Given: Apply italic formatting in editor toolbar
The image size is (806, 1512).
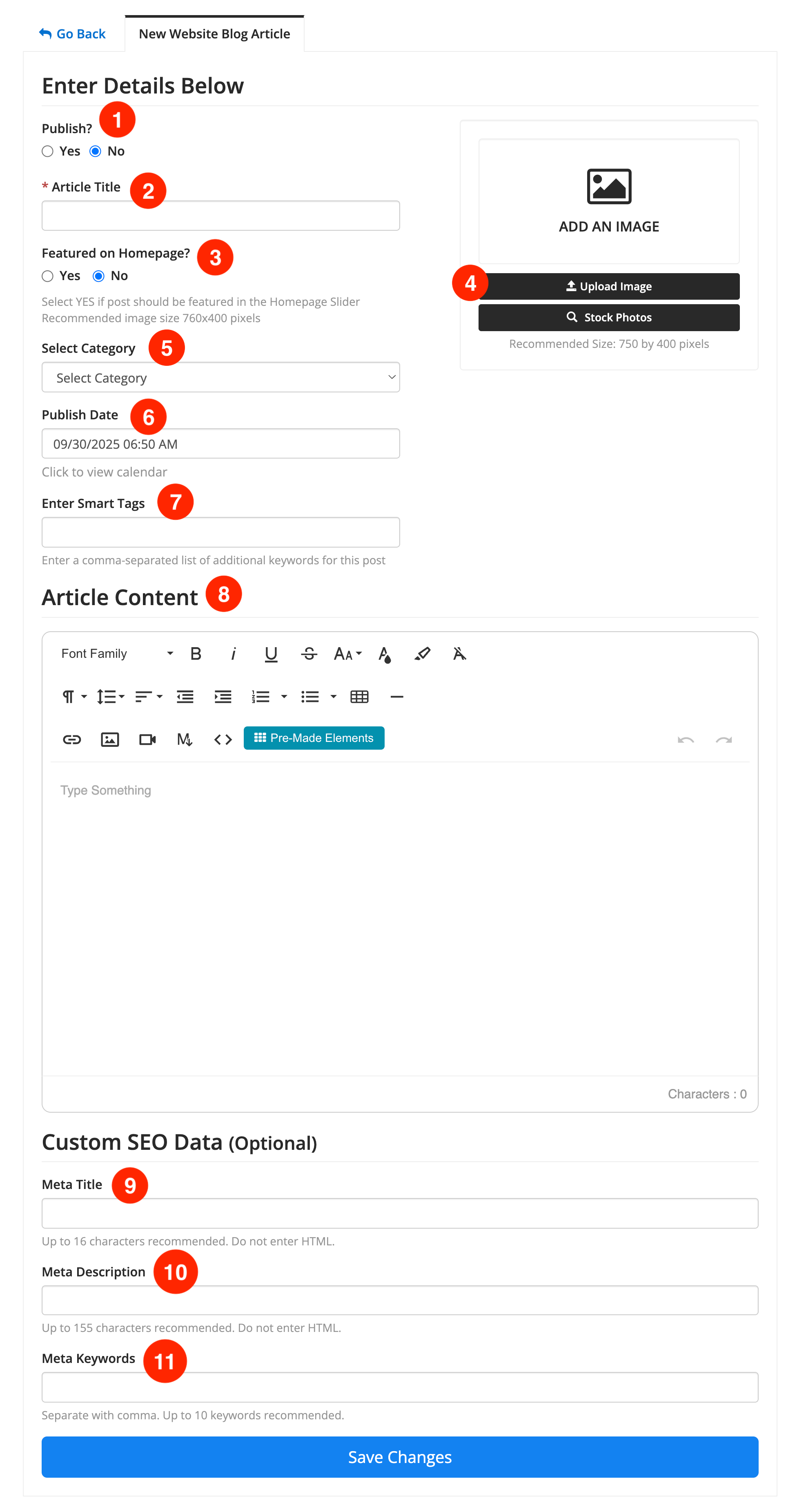Looking at the screenshot, I should tap(233, 653).
